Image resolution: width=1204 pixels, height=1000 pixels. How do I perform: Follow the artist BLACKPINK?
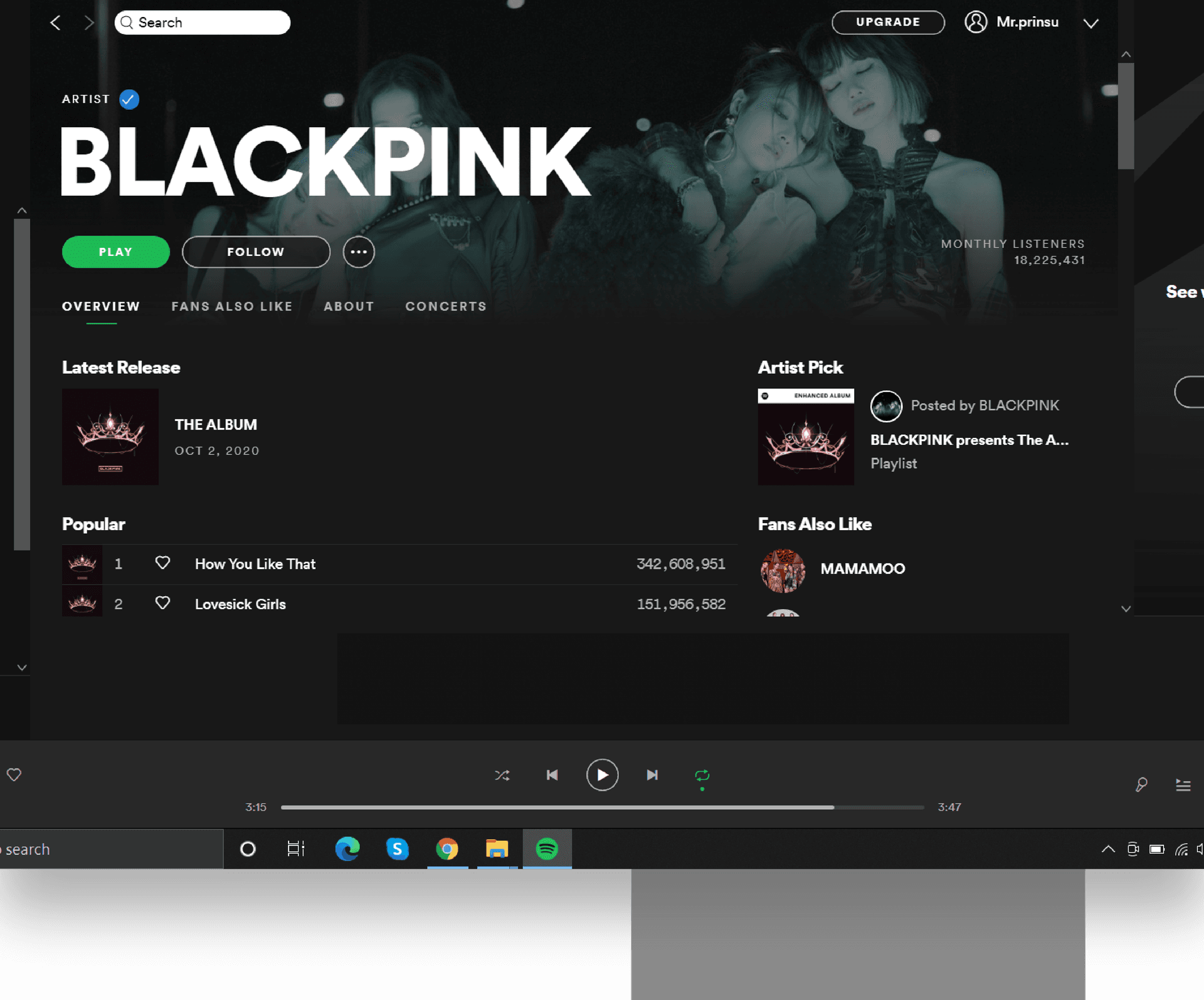(x=256, y=252)
